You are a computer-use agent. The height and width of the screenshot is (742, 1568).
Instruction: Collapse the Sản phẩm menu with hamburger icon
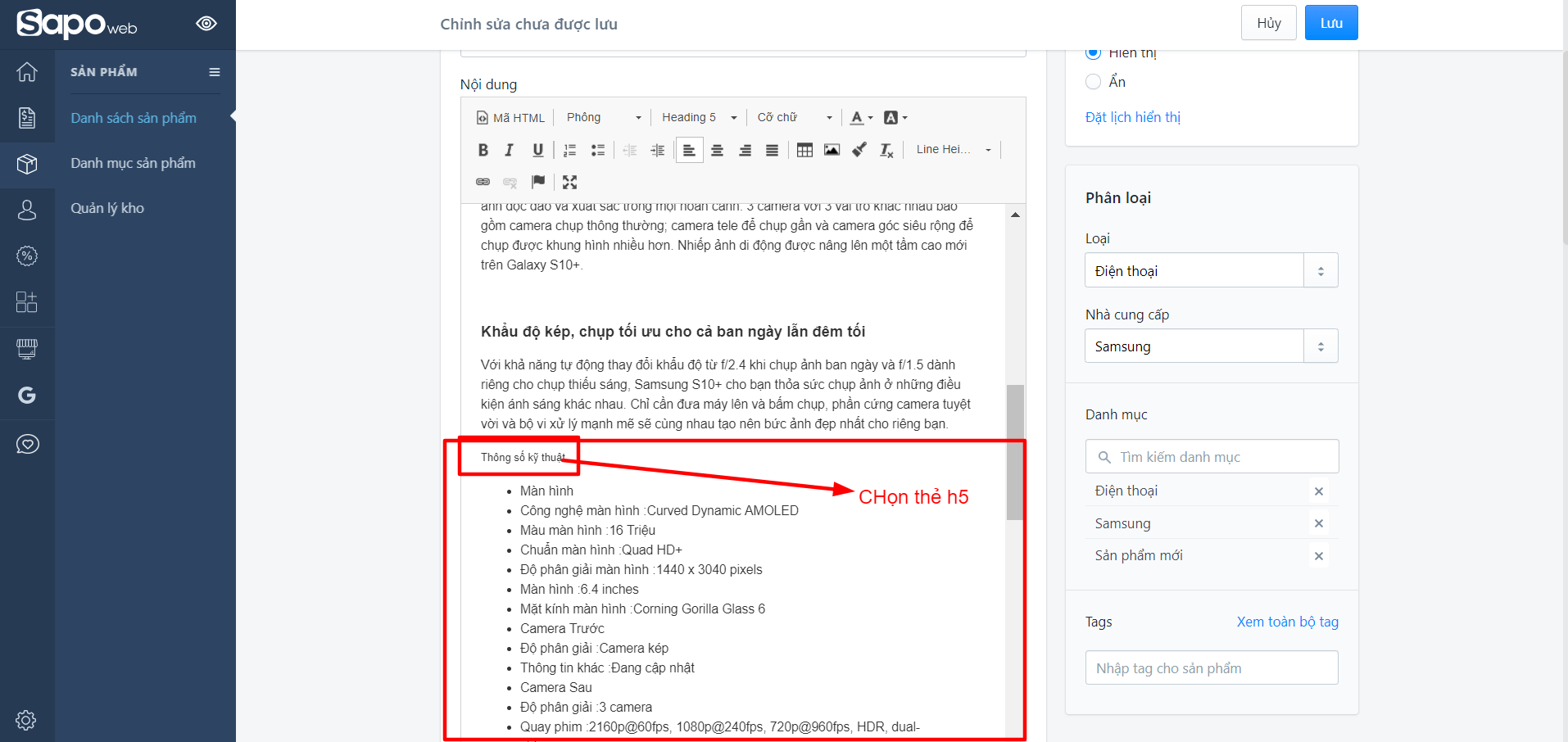215,72
